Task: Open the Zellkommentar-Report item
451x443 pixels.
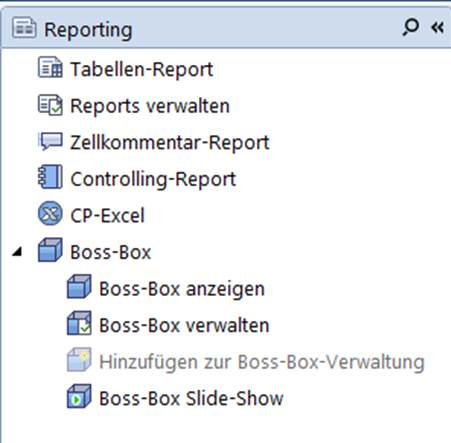Action: [x=170, y=143]
